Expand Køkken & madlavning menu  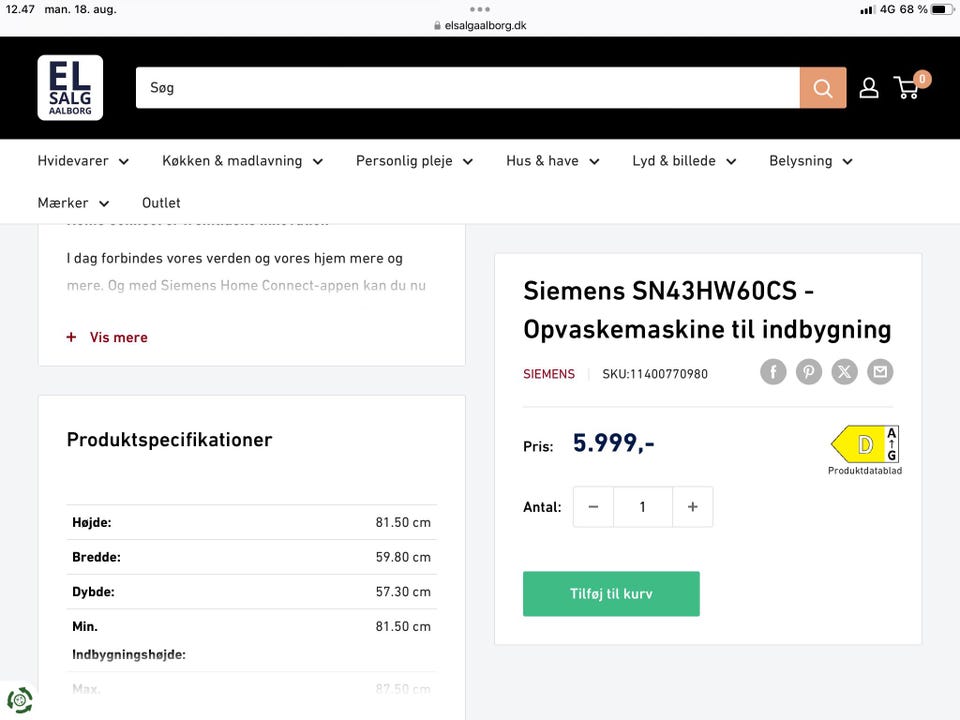[242, 161]
